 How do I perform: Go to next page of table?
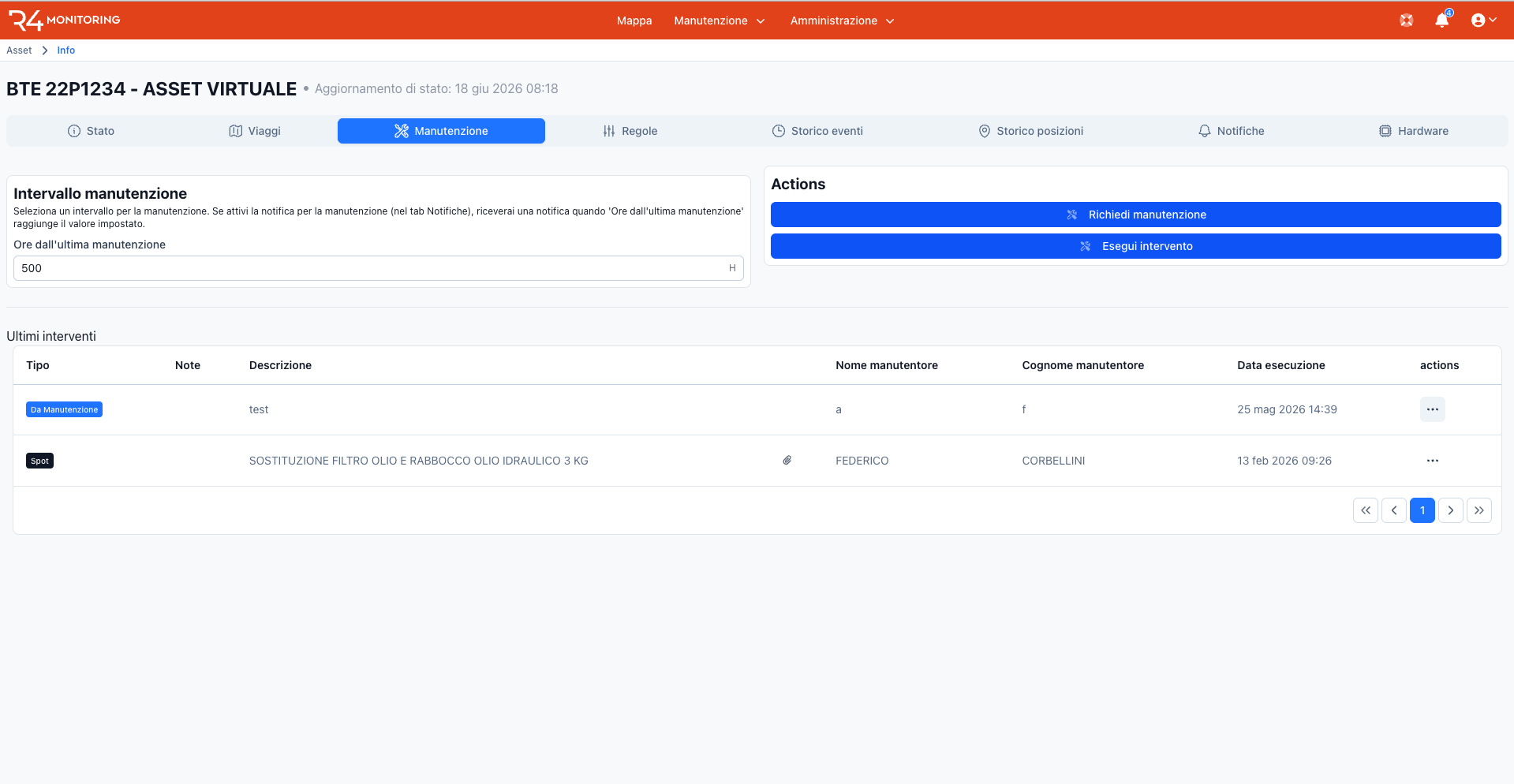tap(1451, 510)
